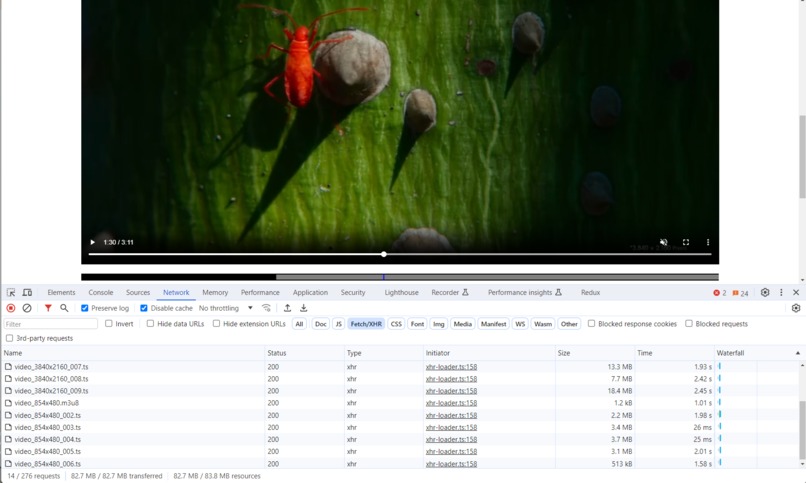
Task: Clear the network log
Action: tap(27, 308)
